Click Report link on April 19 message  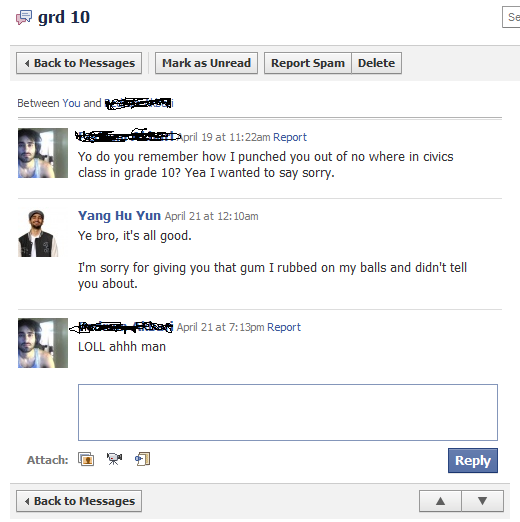[290, 137]
